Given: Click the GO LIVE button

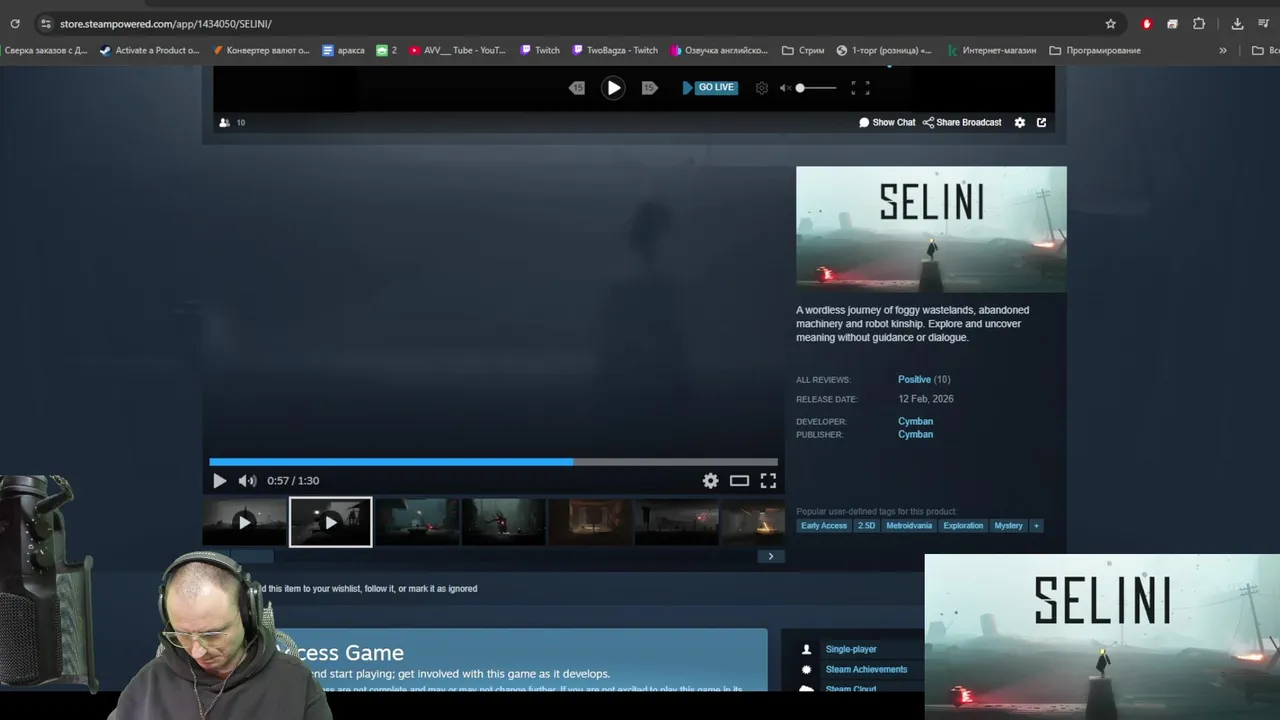Looking at the screenshot, I should tap(709, 88).
